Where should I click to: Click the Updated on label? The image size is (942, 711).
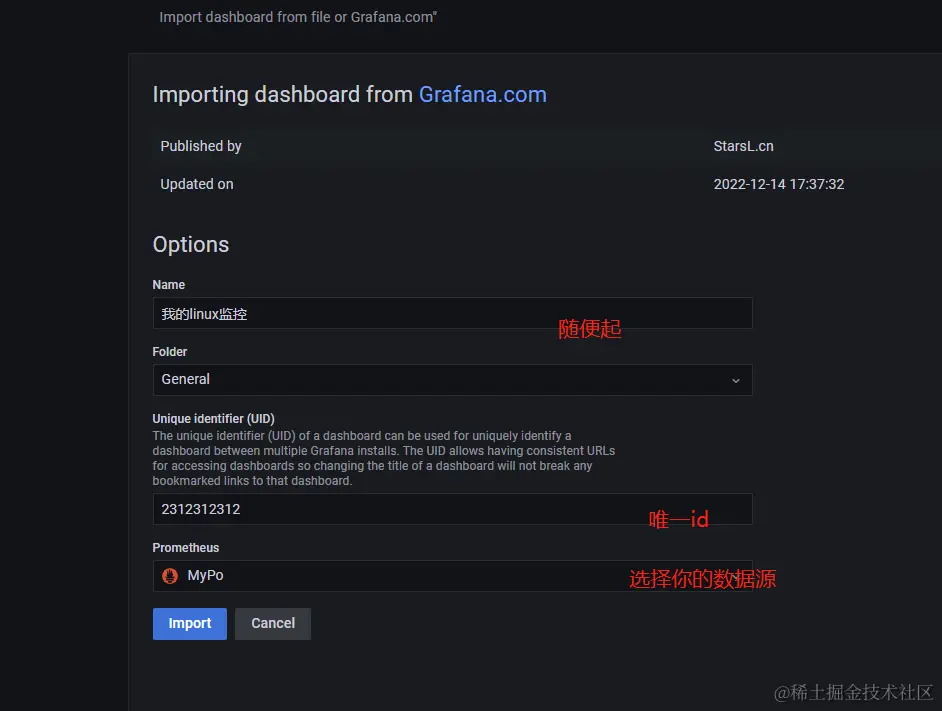pyautogui.click(x=196, y=184)
